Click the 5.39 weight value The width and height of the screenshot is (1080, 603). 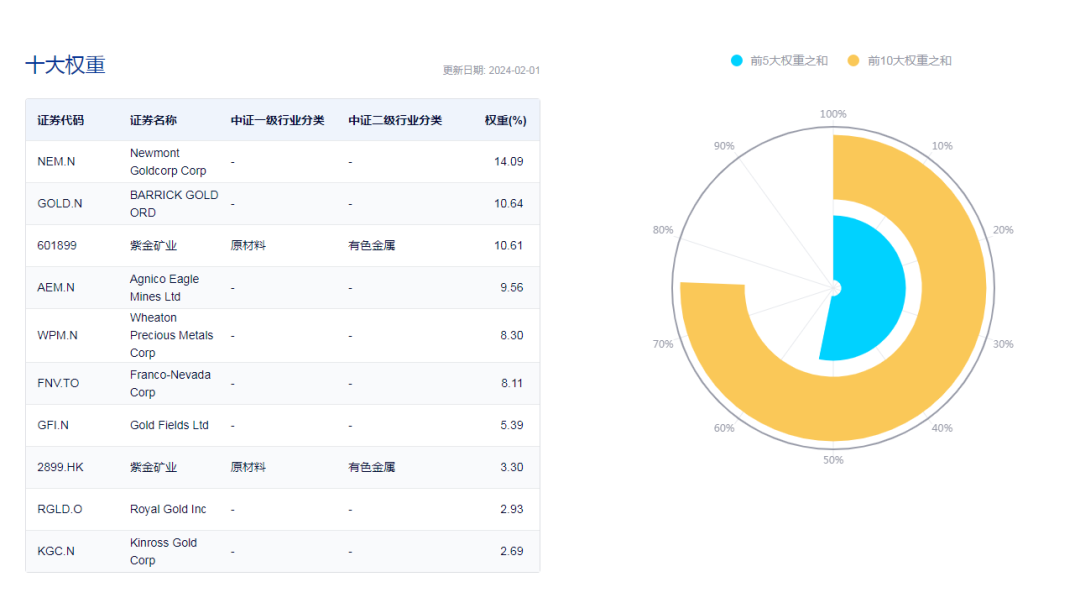click(512, 425)
